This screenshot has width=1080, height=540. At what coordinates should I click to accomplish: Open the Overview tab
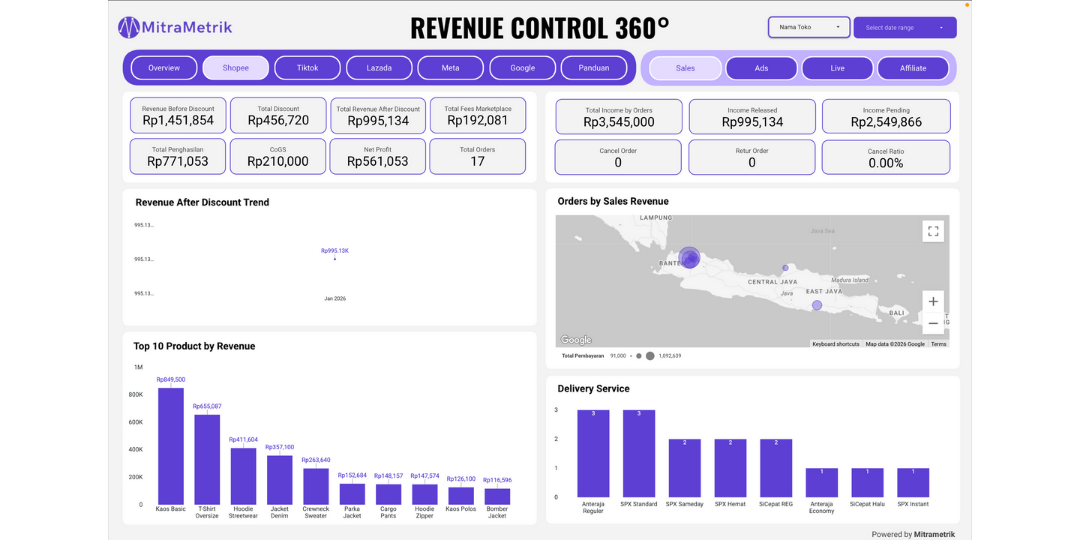coord(164,68)
